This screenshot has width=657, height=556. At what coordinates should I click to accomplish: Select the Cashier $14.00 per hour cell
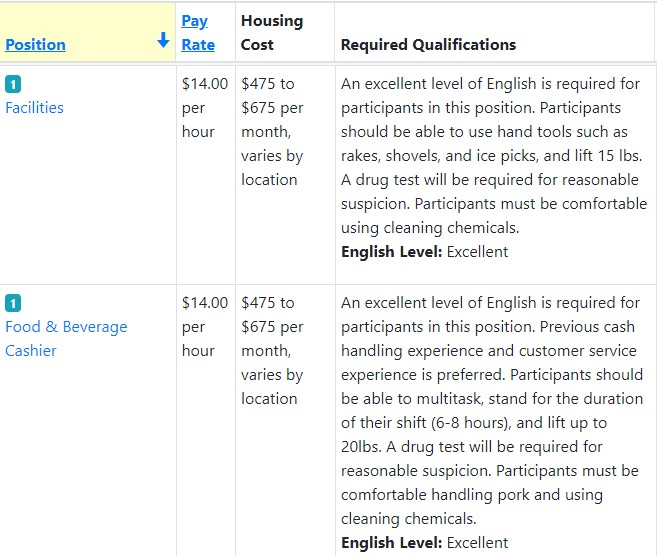click(x=205, y=327)
